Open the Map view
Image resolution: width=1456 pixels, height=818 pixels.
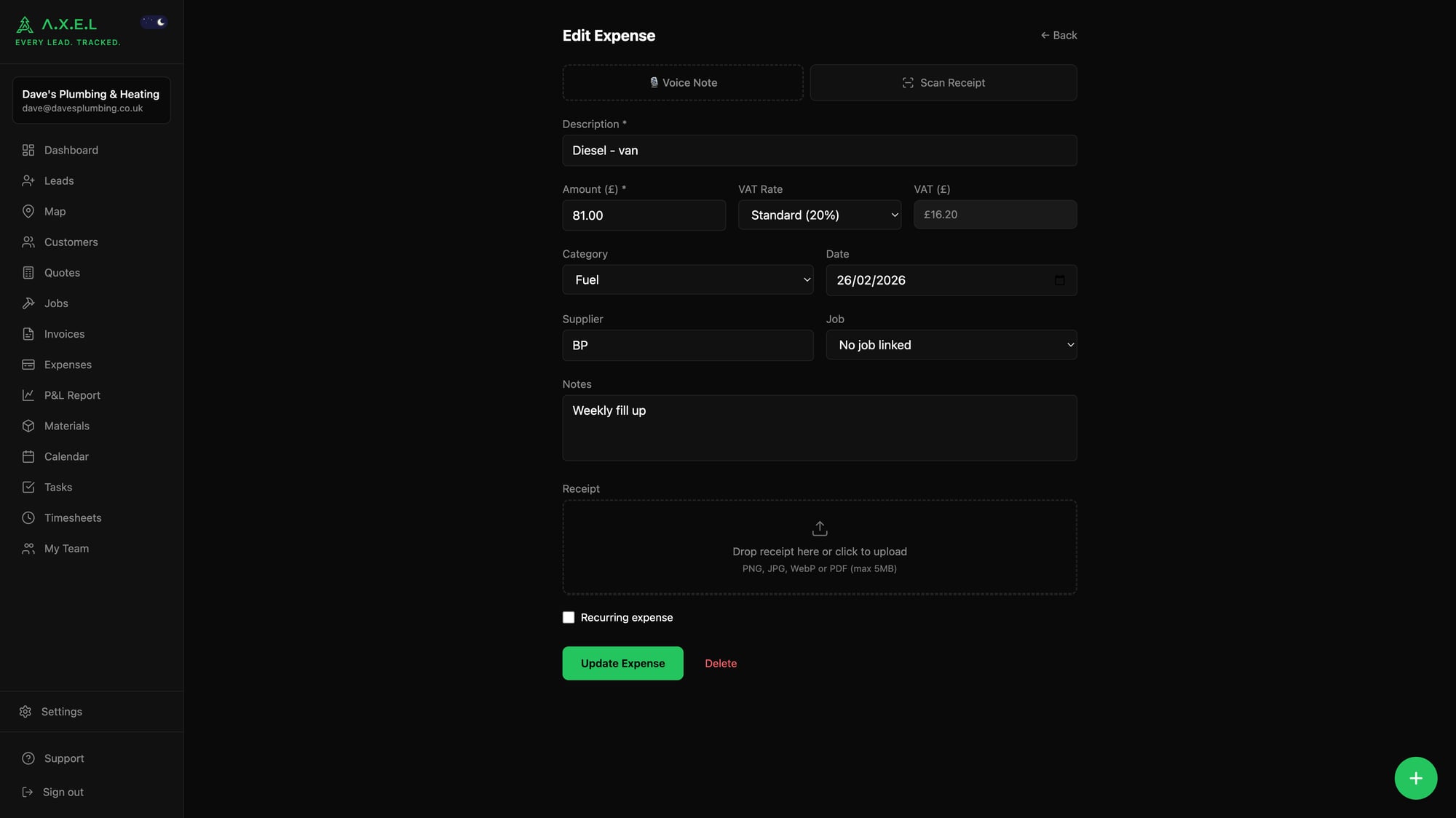[54, 211]
